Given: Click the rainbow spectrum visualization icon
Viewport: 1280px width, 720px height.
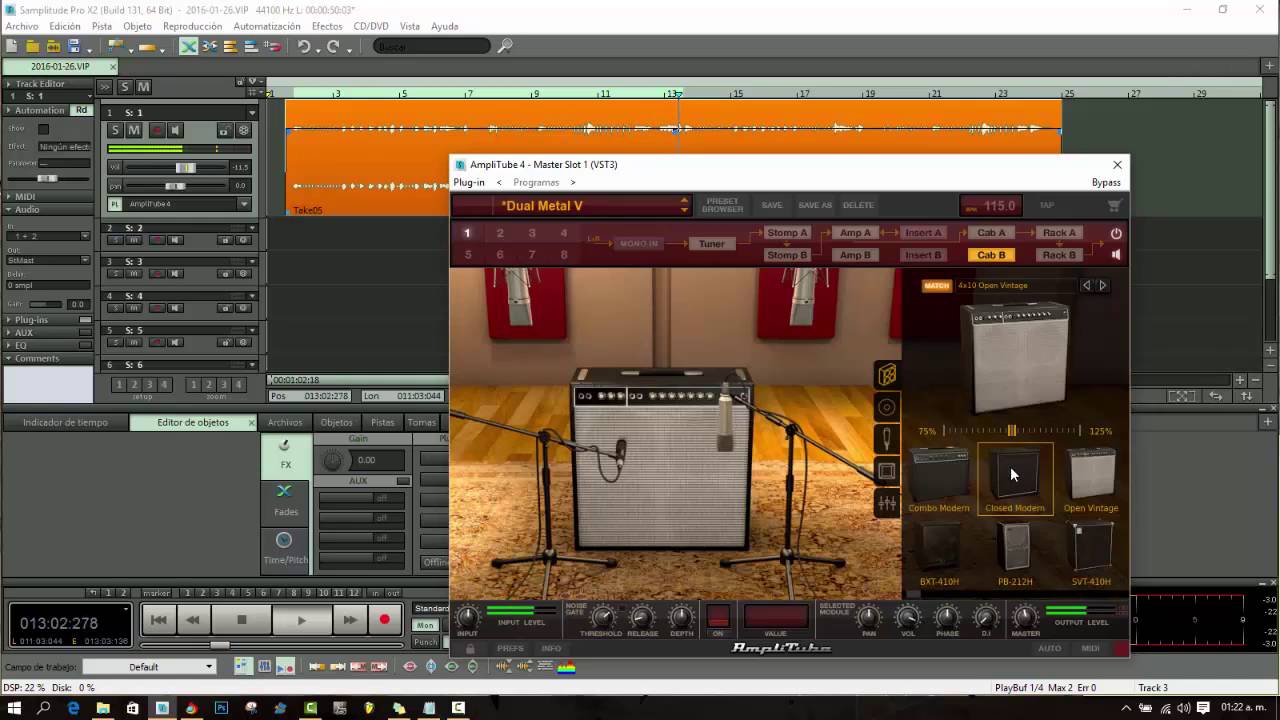Looking at the screenshot, I should tap(566, 666).
